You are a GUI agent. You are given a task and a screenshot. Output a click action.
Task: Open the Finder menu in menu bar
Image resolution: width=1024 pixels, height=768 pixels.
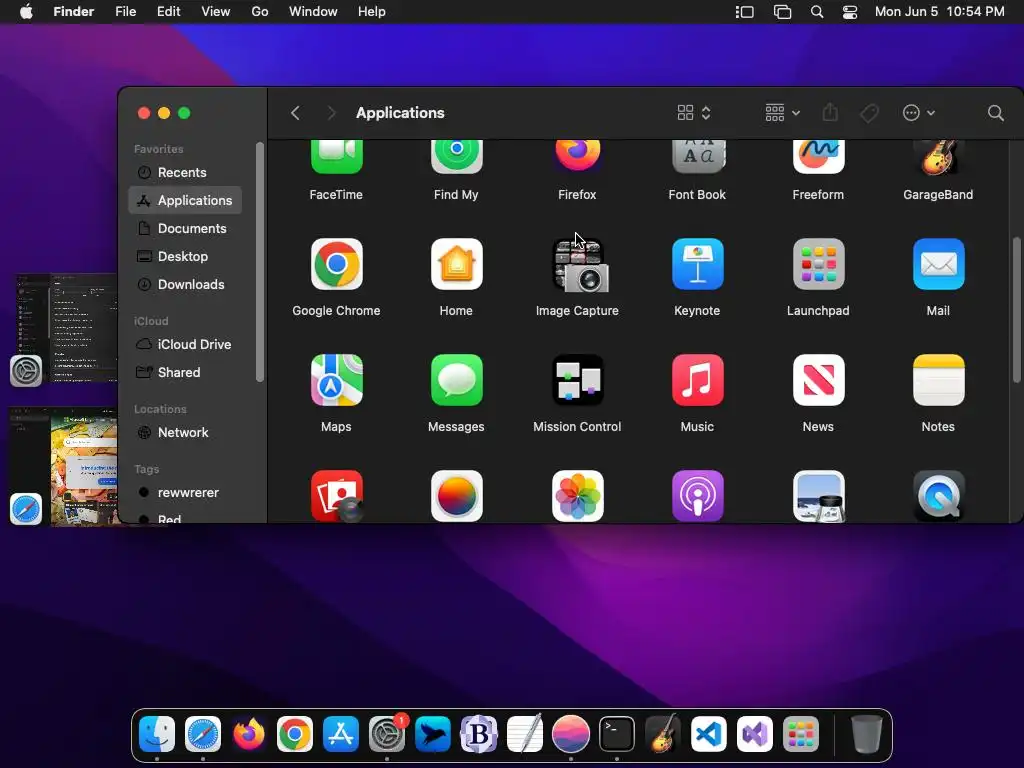click(73, 12)
